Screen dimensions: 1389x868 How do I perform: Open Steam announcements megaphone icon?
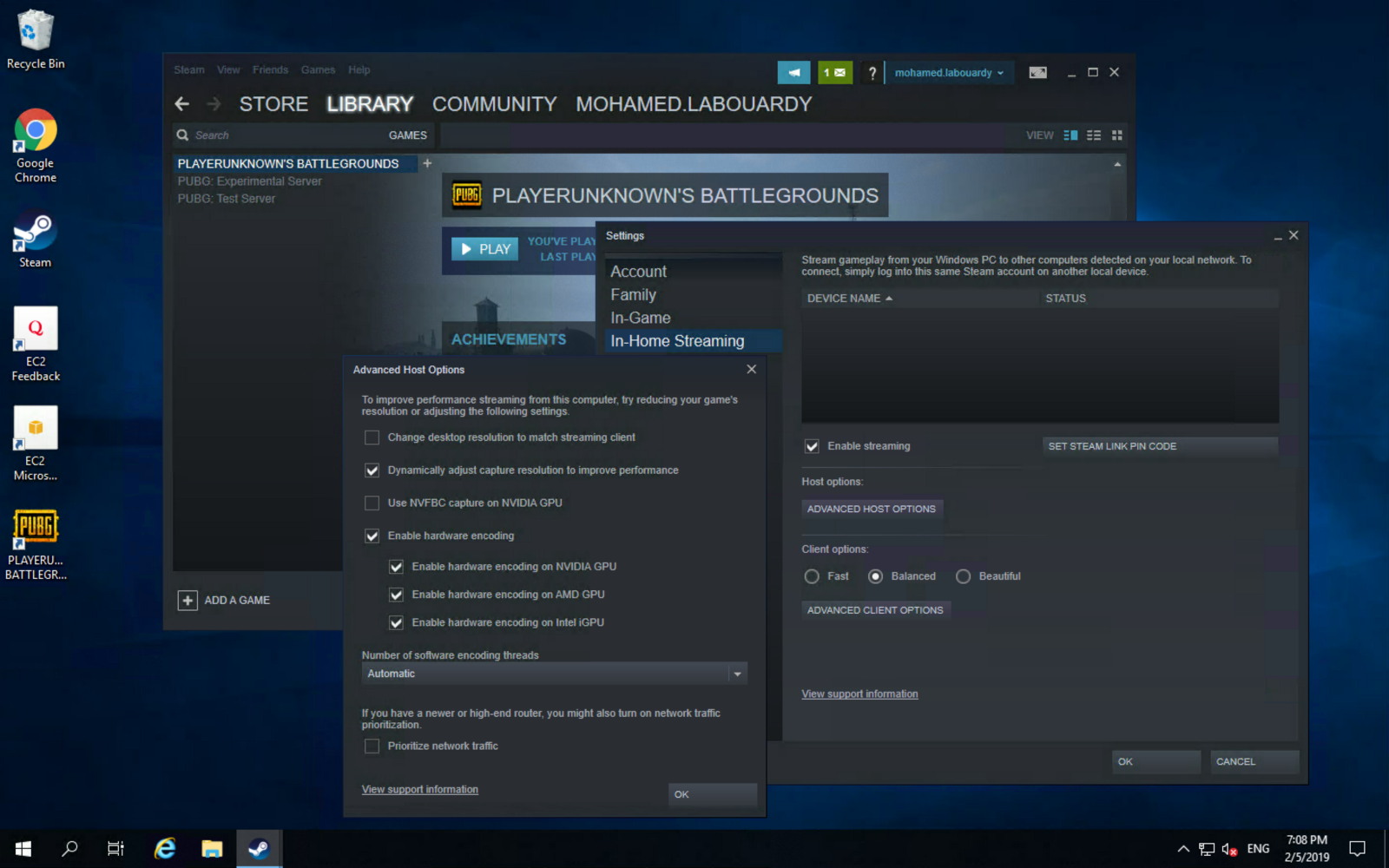coord(793,73)
